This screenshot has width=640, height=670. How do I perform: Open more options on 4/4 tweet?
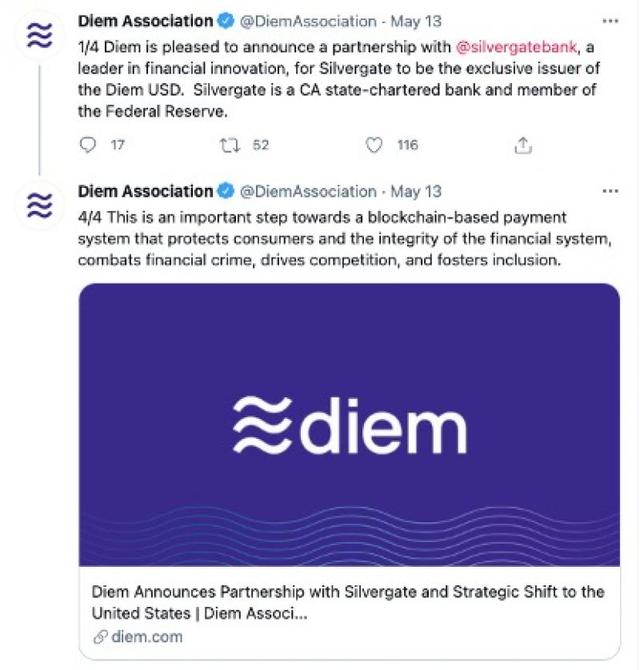click(610, 191)
